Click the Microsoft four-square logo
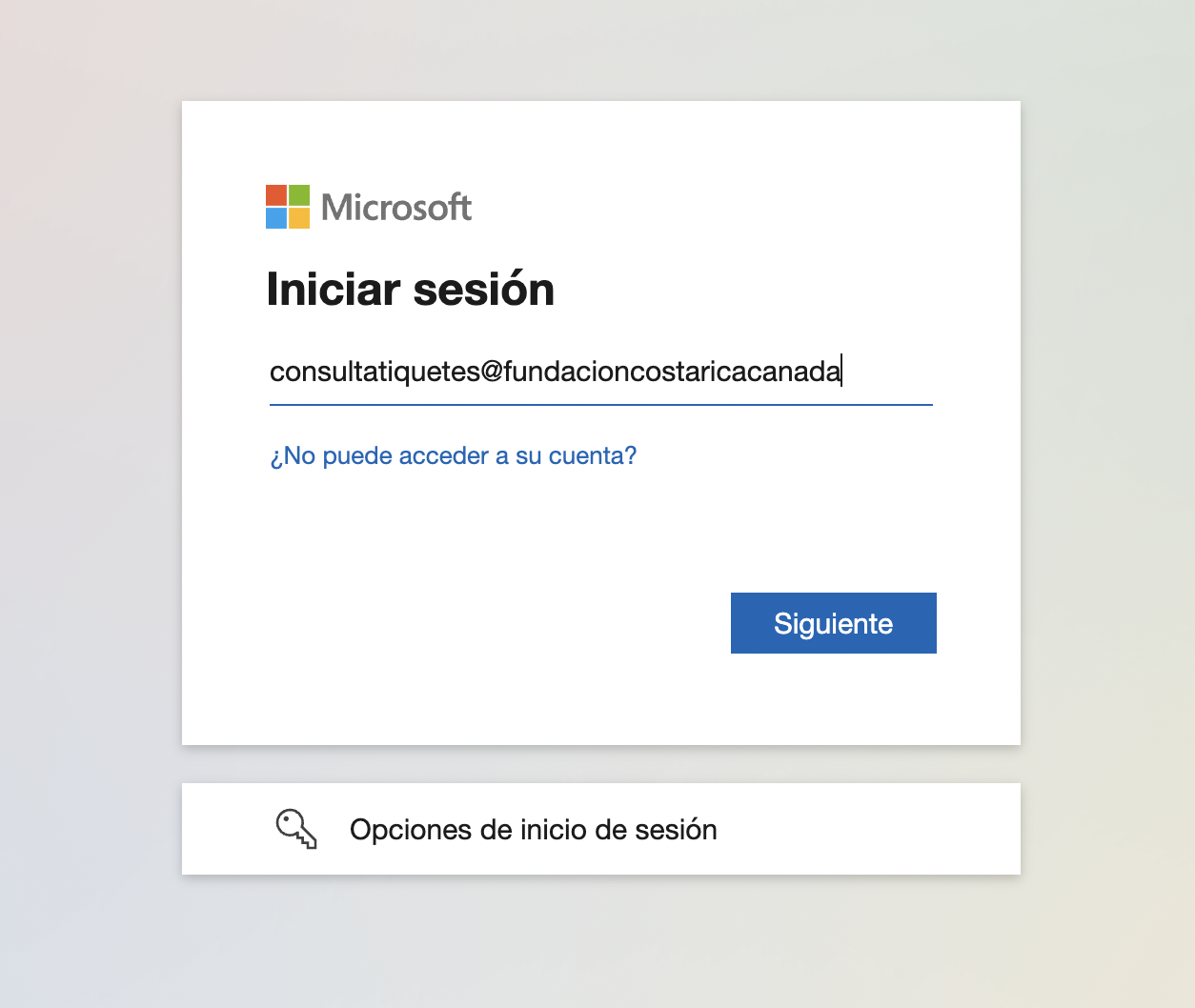1195x1008 pixels. (x=288, y=207)
